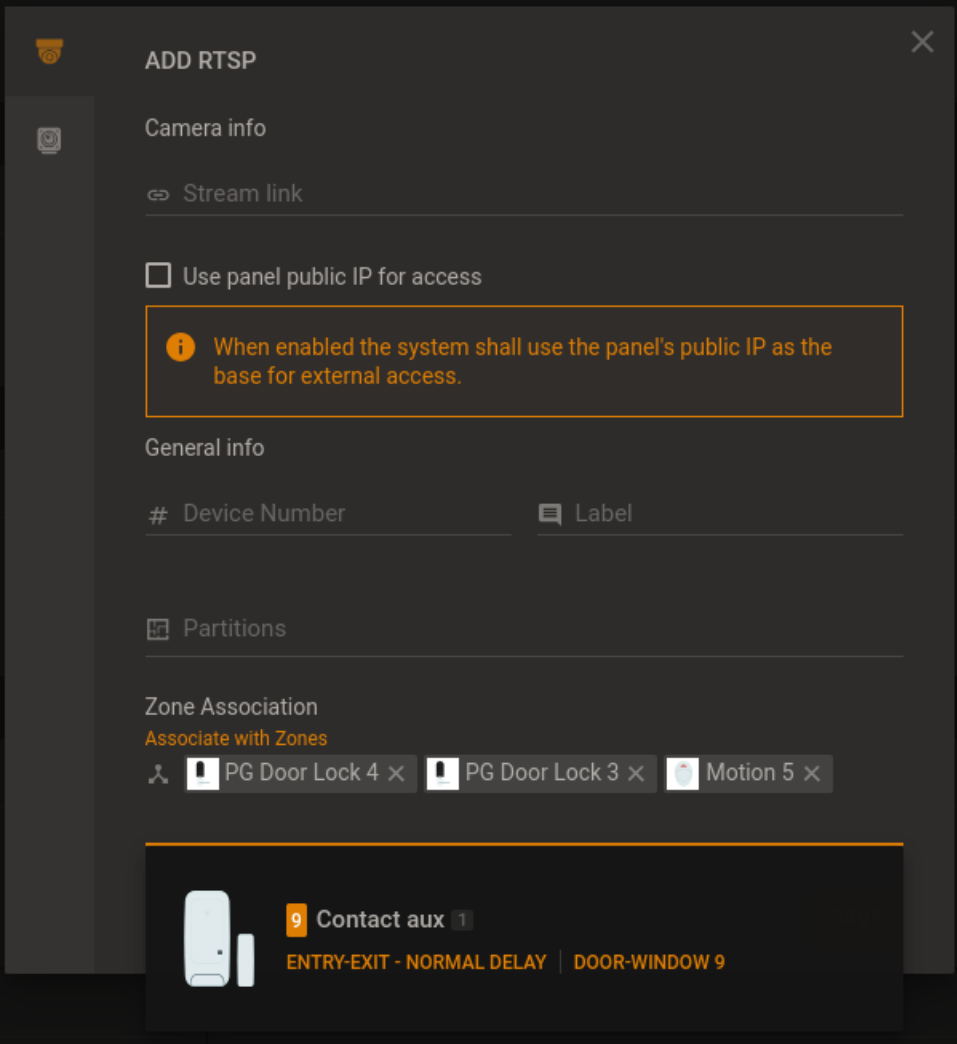The image size is (957, 1044).
Task: Close the ADD RTSP dialog
Action: [x=921, y=42]
